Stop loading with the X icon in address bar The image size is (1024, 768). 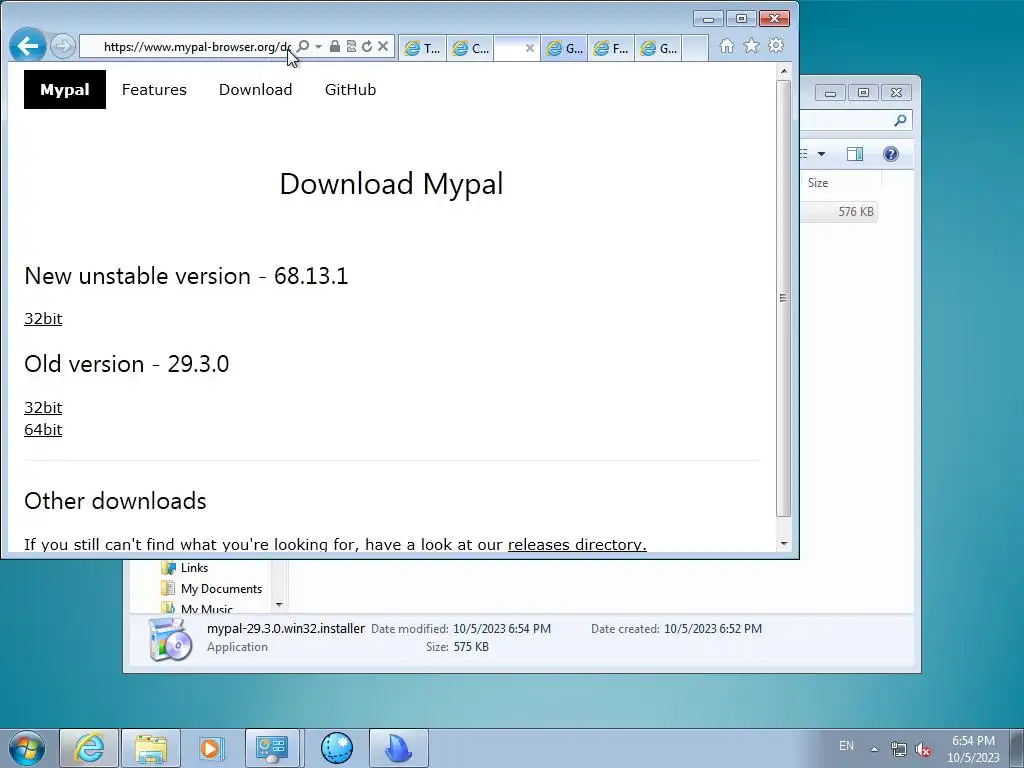(x=383, y=46)
